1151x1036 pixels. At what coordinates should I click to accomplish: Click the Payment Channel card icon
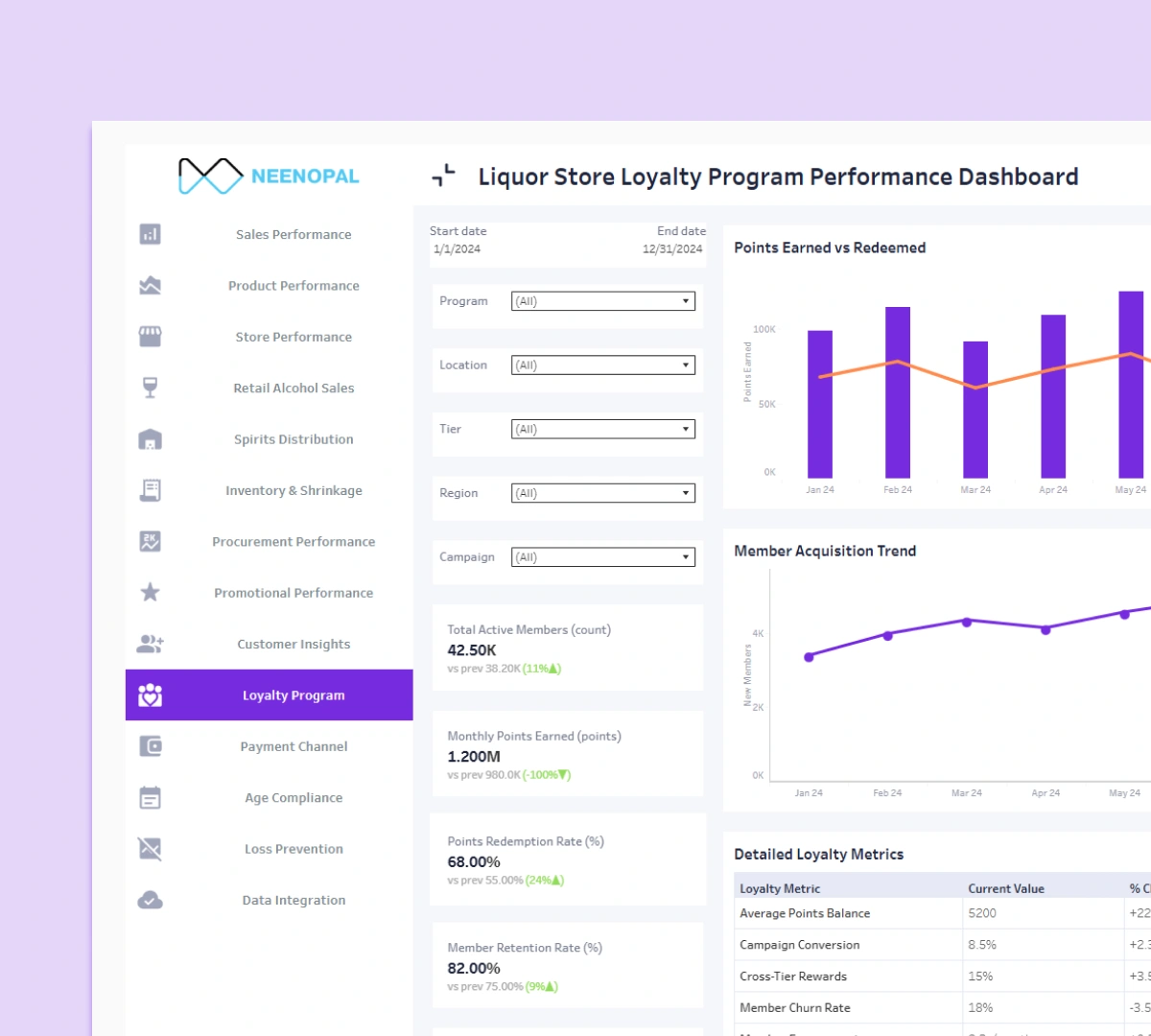click(150, 746)
